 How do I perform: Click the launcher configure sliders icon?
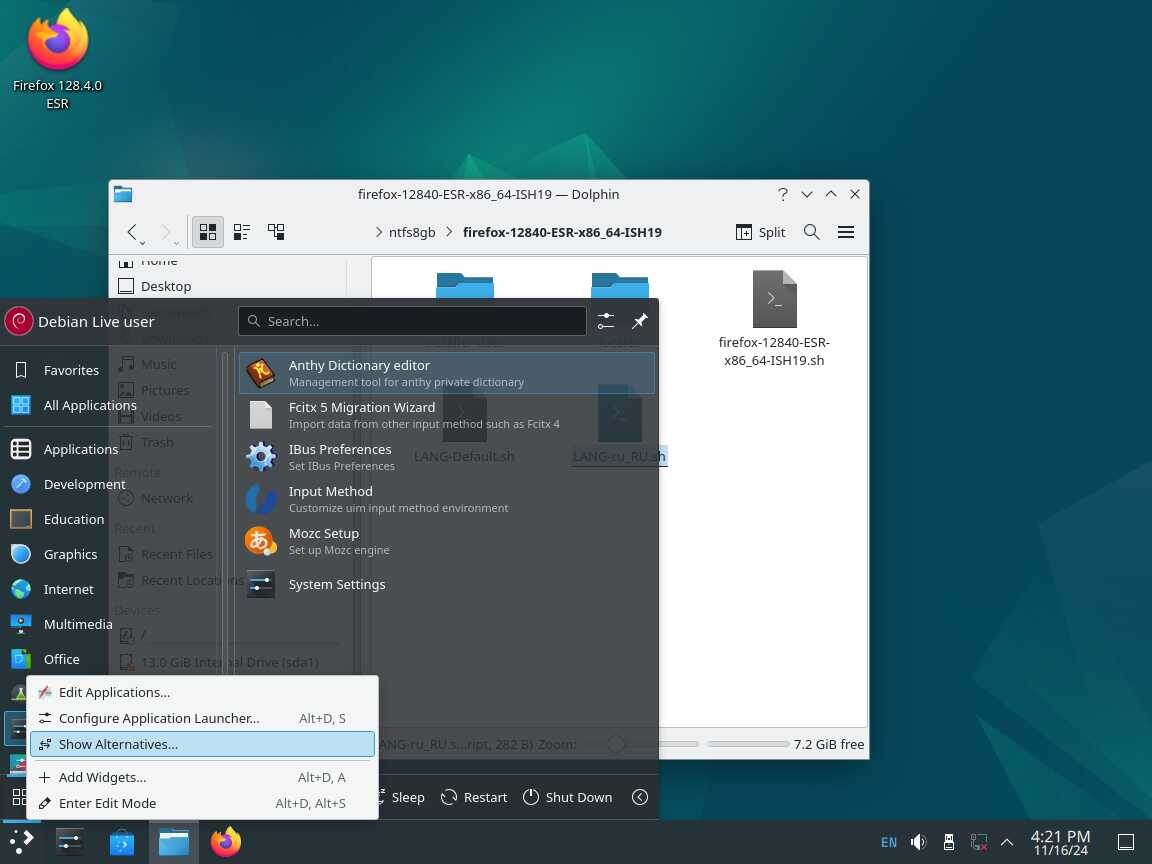(605, 321)
